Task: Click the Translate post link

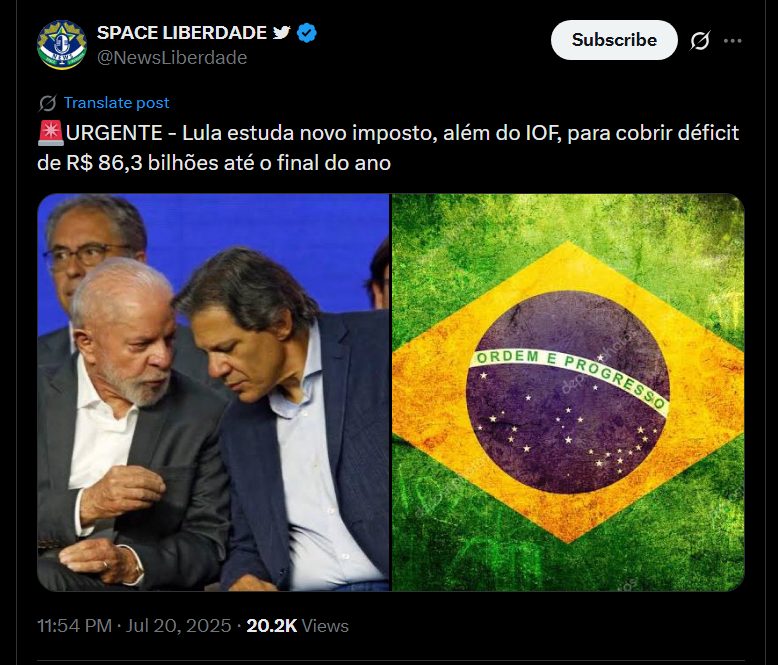Action: pos(117,103)
